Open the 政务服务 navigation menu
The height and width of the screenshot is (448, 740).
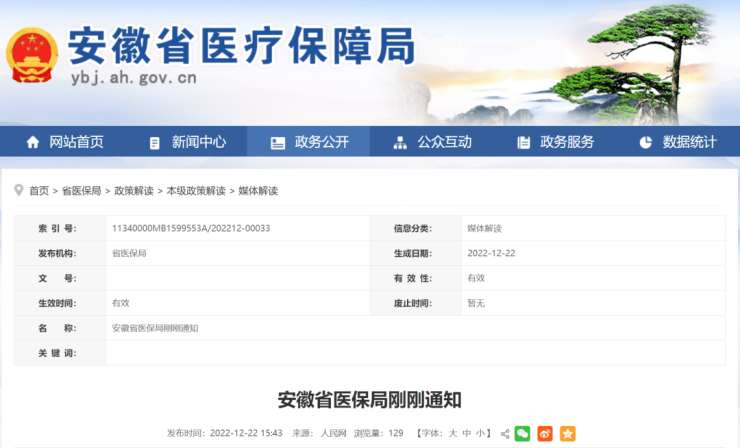click(x=555, y=142)
